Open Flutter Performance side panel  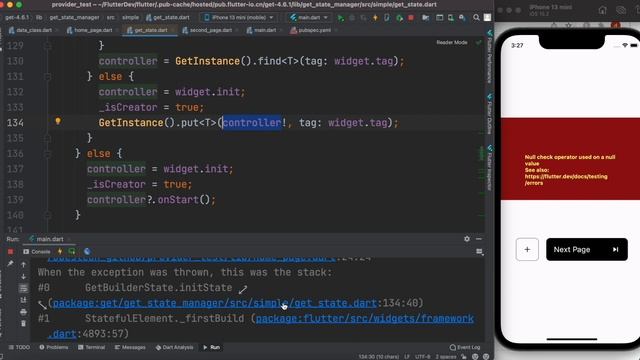pos(489,56)
